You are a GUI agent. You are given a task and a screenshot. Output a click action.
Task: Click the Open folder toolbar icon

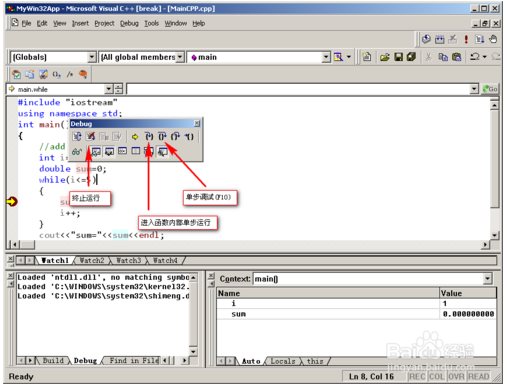[x=385, y=57]
